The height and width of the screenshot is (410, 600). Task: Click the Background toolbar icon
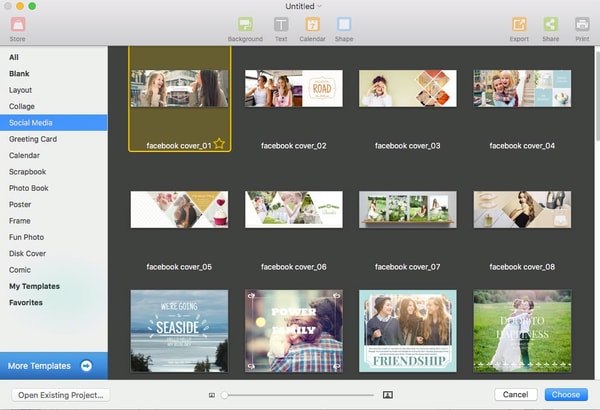245,25
